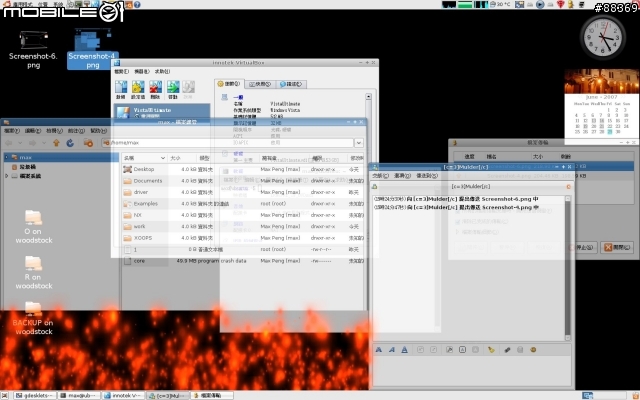Switch to the '[c=3]Mul...' taskbar button

click(x=168, y=396)
